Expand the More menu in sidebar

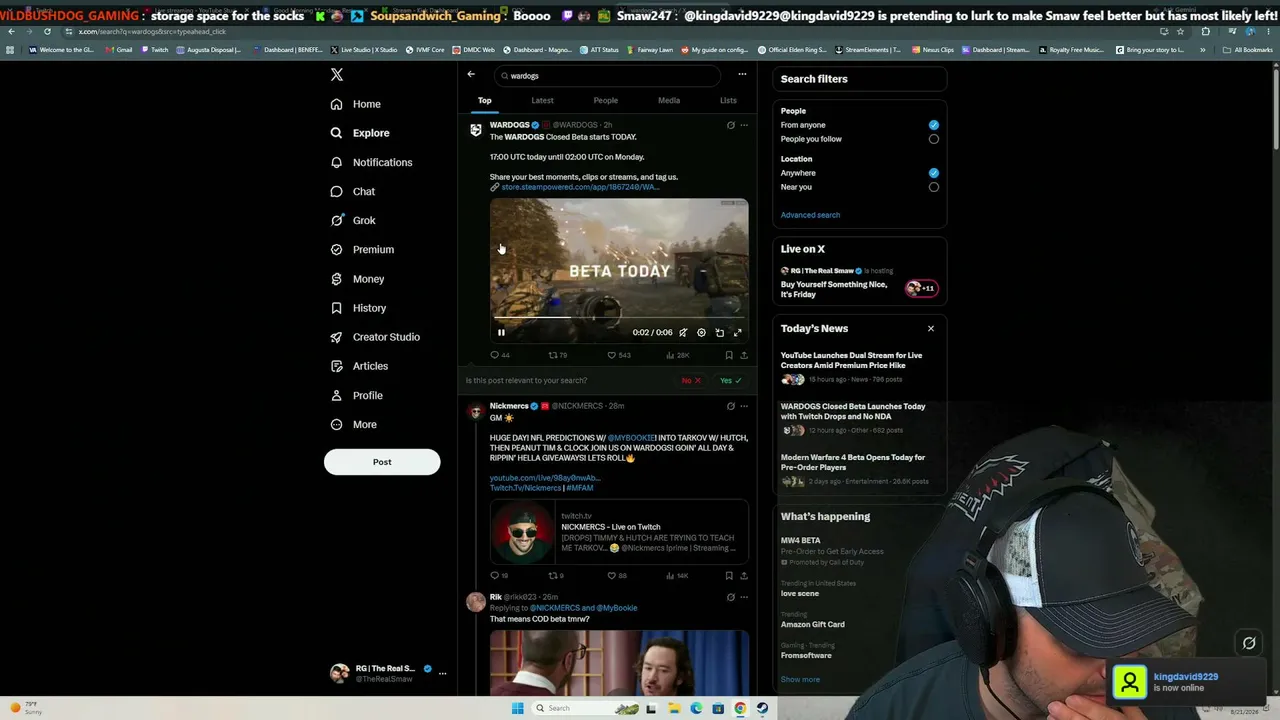point(354,424)
